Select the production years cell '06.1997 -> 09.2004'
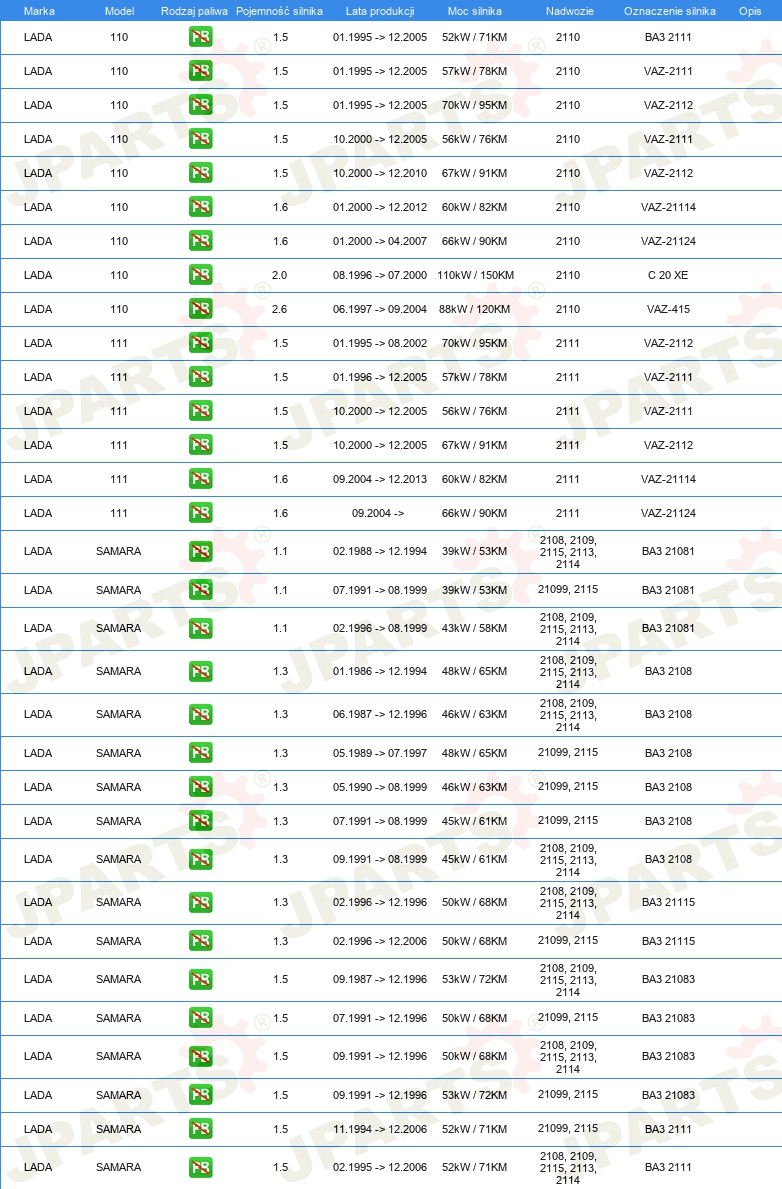782x1189 pixels. pos(380,309)
